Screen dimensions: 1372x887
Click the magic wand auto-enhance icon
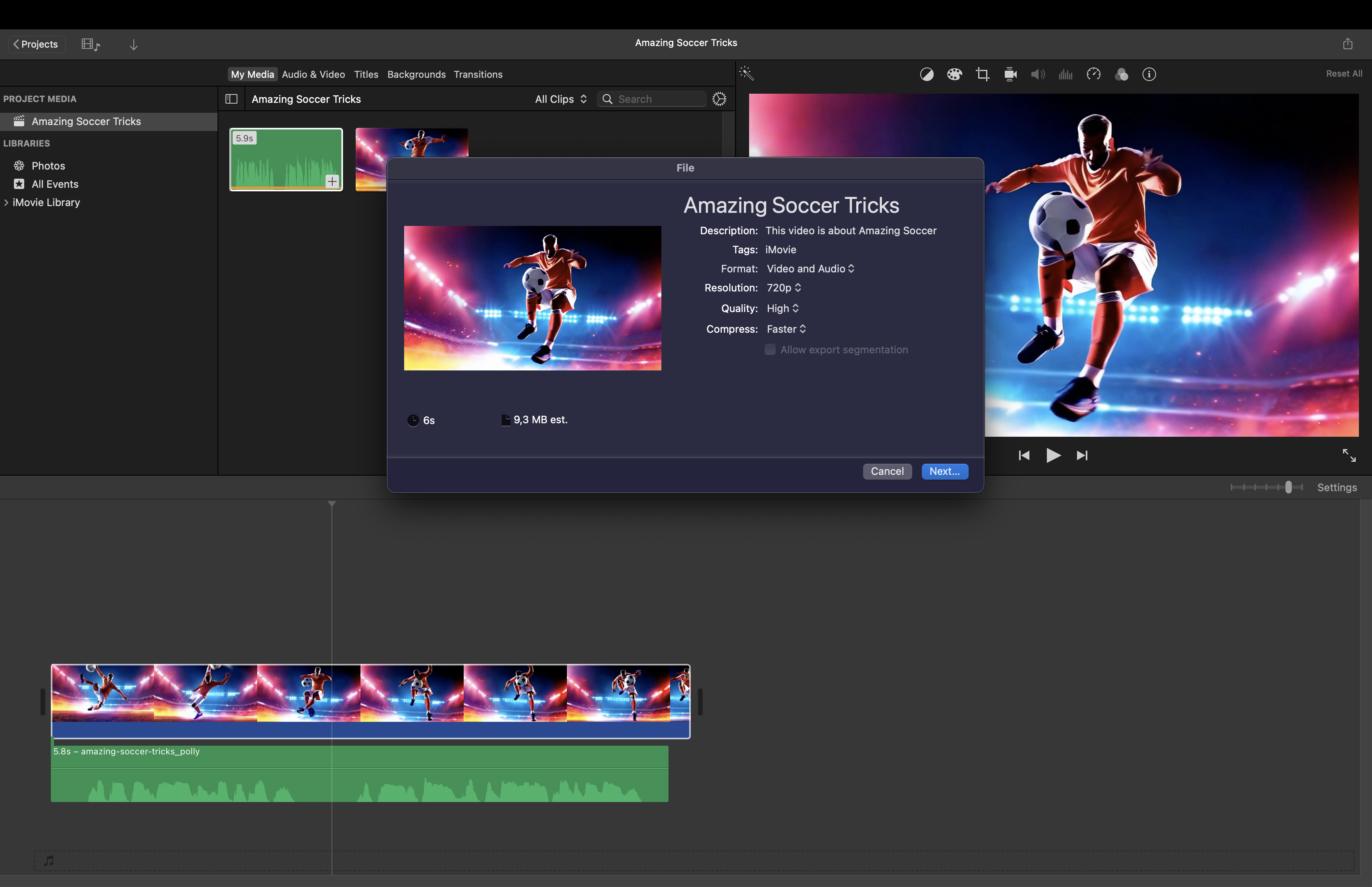pyautogui.click(x=746, y=74)
